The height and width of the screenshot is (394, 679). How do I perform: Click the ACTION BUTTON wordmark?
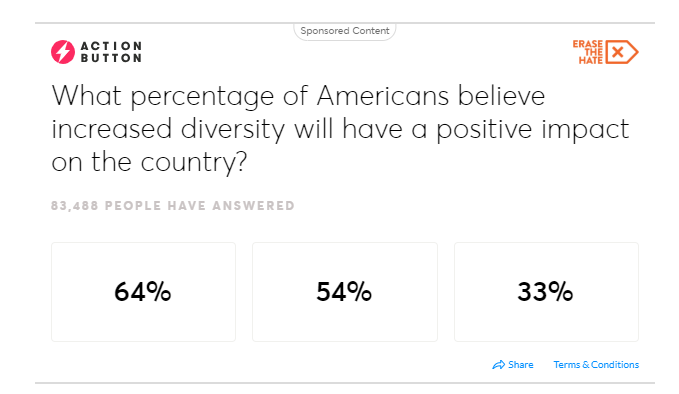point(111,52)
